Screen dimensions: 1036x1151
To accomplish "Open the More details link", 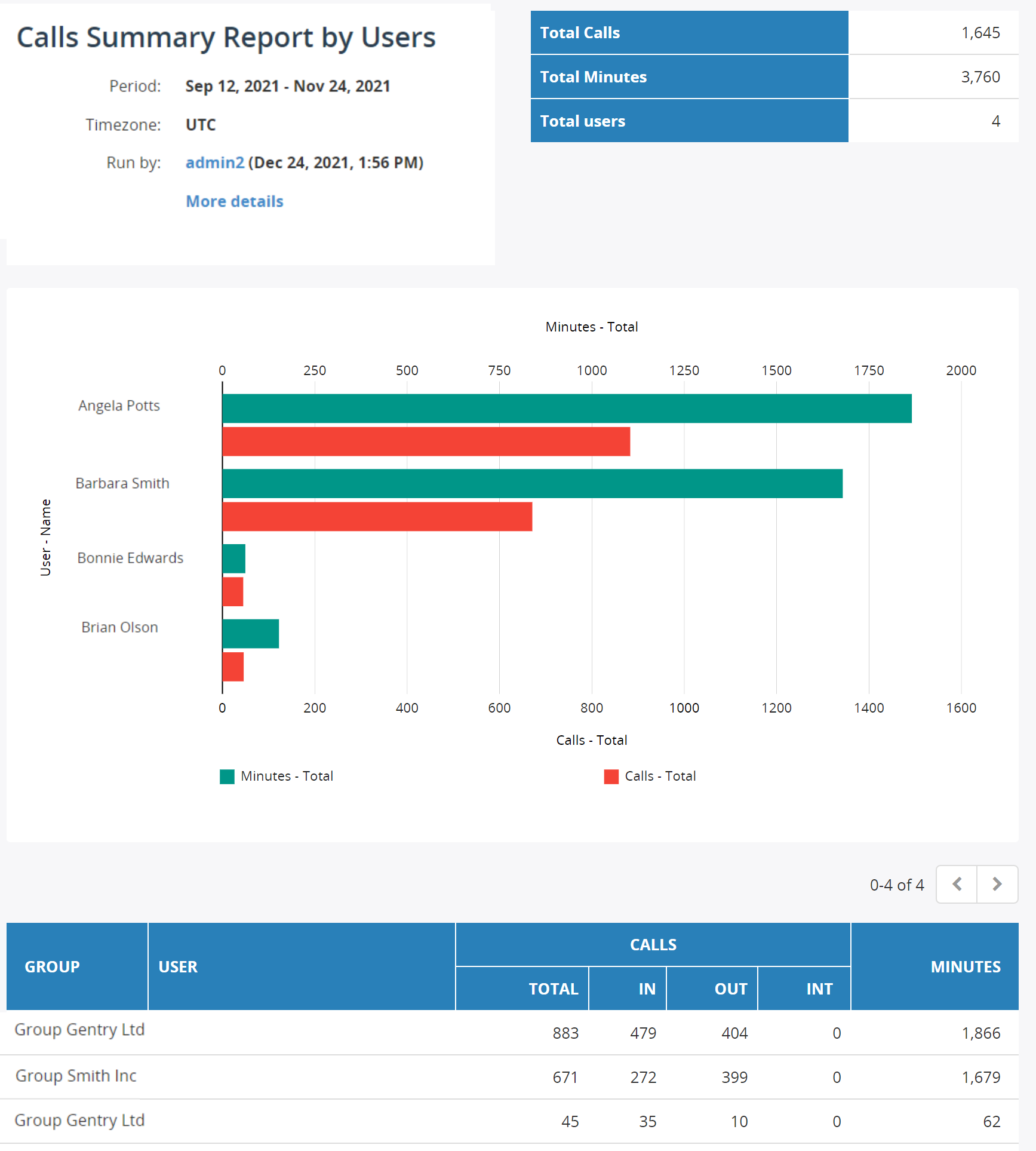I will 235,201.
